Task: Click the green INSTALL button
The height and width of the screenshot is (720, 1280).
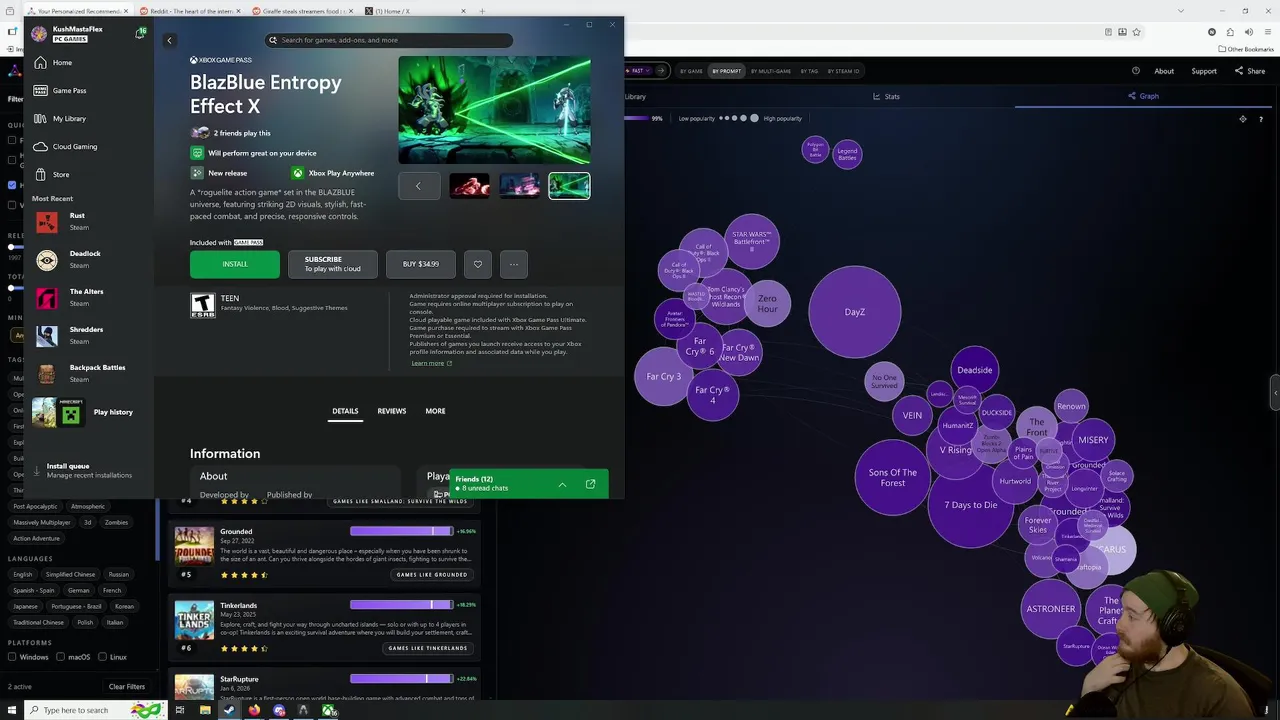Action: (235, 264)
